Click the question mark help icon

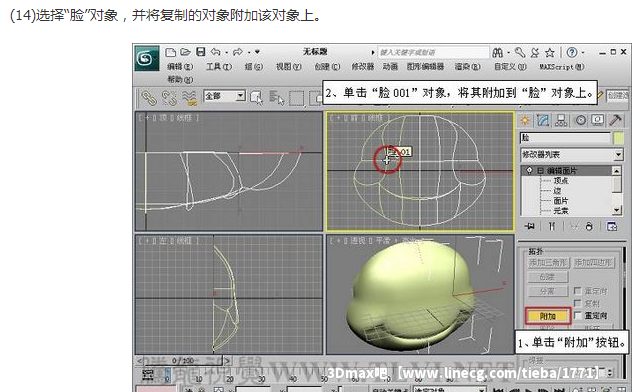(x=572, y=53)
